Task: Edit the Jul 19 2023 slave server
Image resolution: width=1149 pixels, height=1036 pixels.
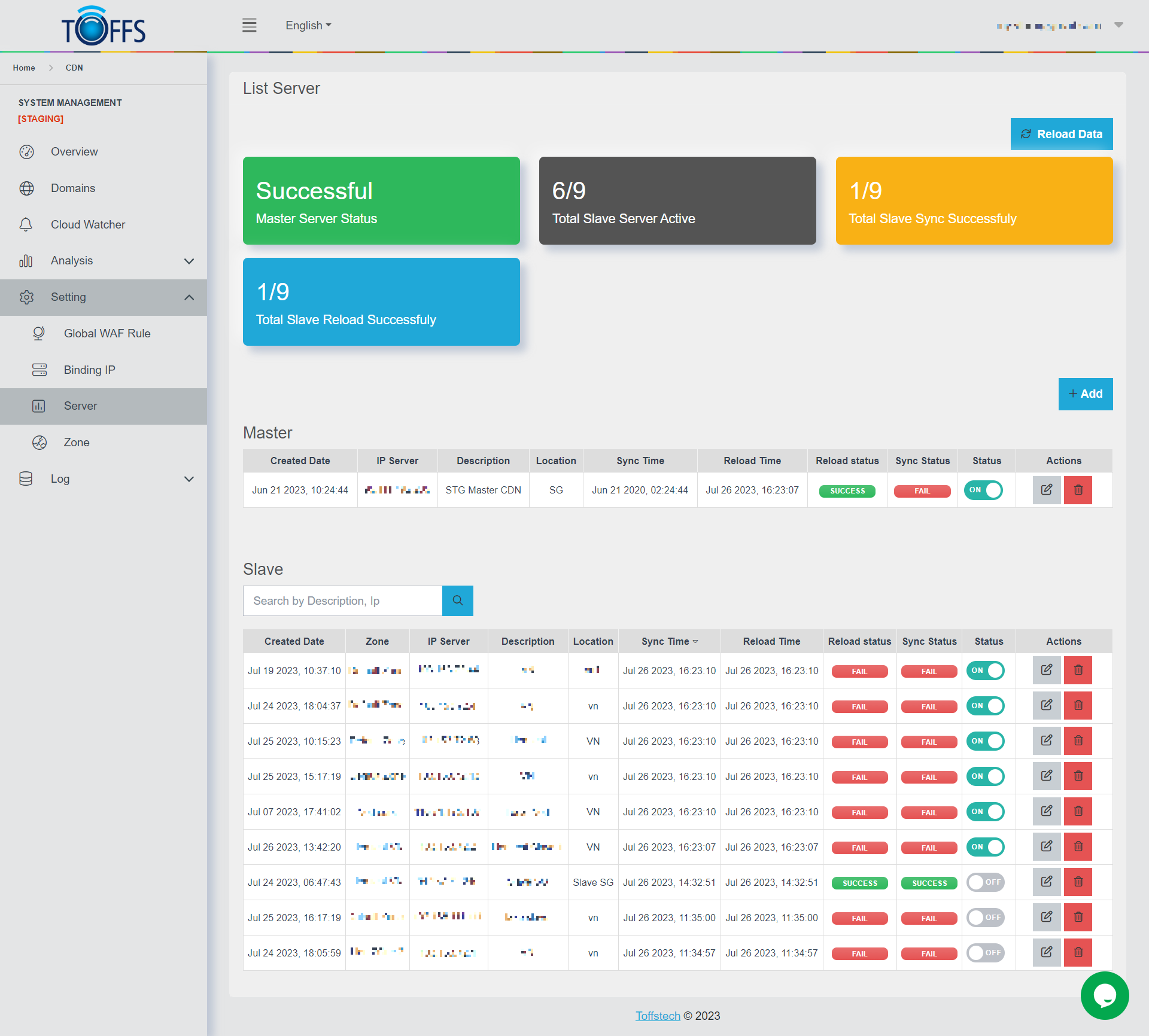Action: tap(1046, 670)
